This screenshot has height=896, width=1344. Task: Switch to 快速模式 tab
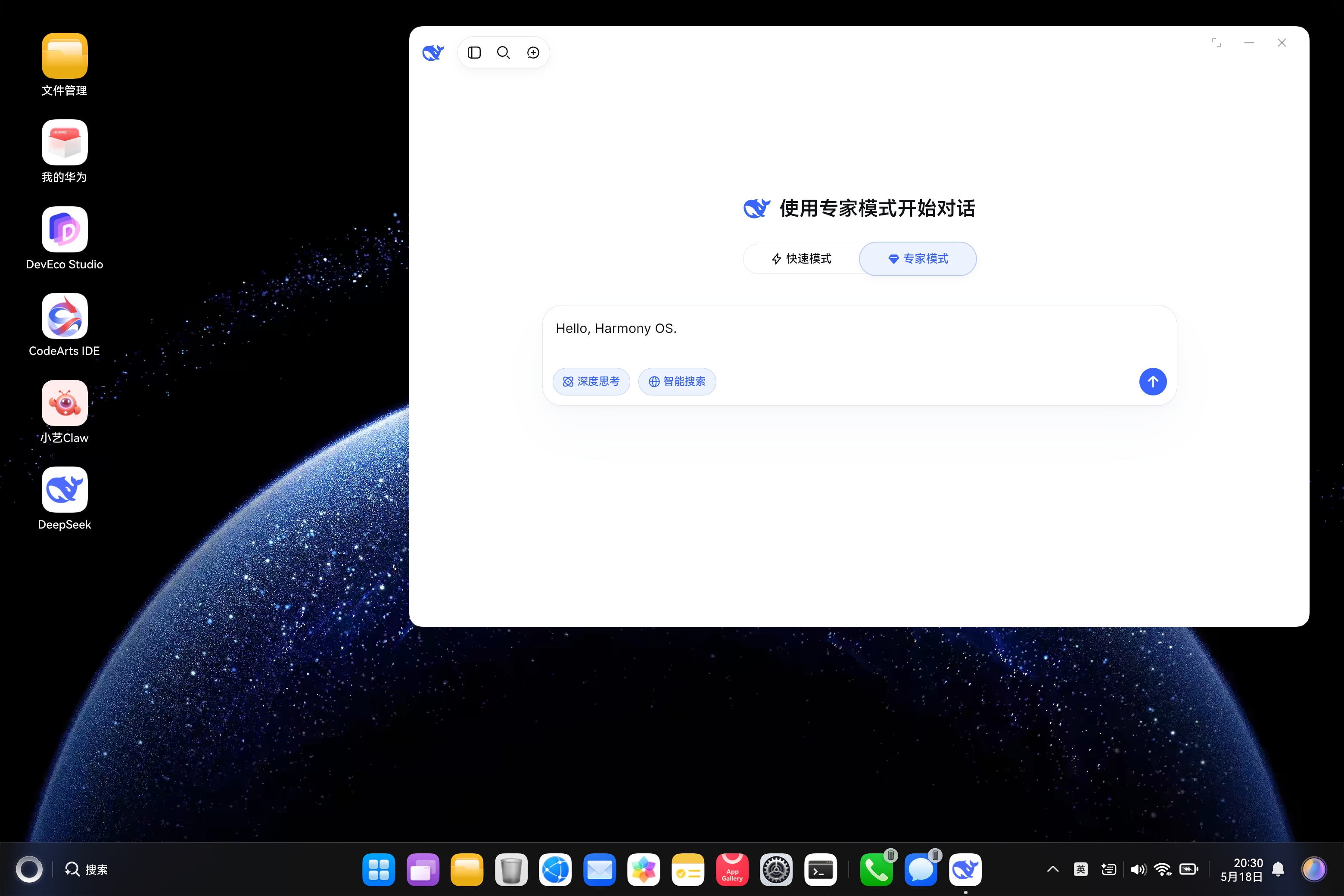tap(802, 259)
